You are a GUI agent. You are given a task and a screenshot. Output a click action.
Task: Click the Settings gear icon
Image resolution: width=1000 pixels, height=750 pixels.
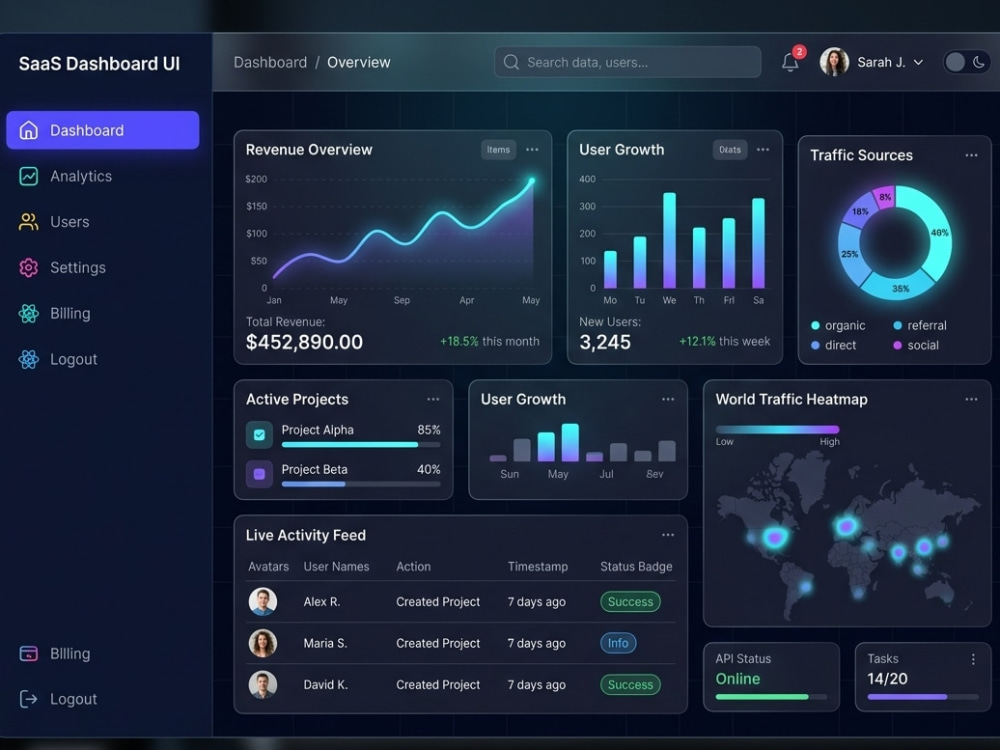pos(29,268)
